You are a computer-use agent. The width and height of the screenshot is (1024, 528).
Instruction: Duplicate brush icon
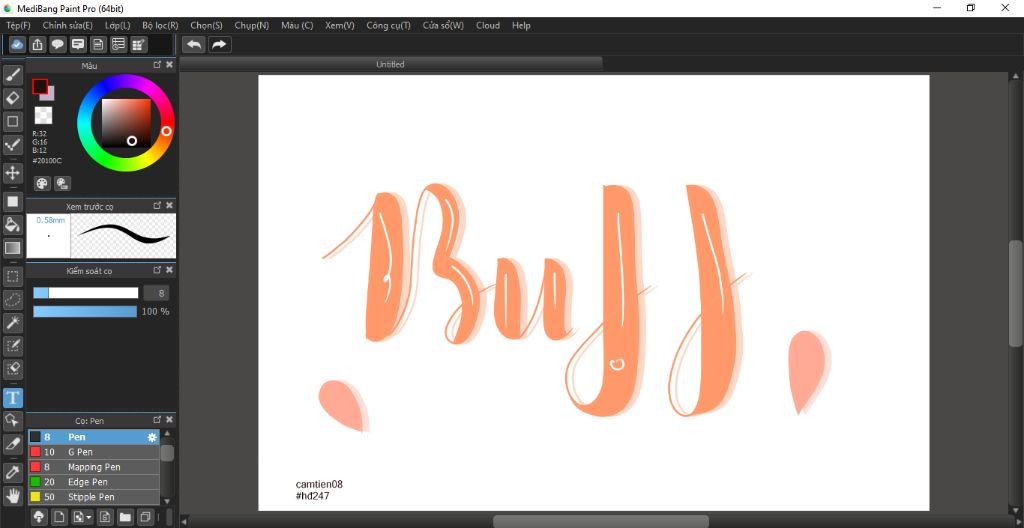[146, 517]
